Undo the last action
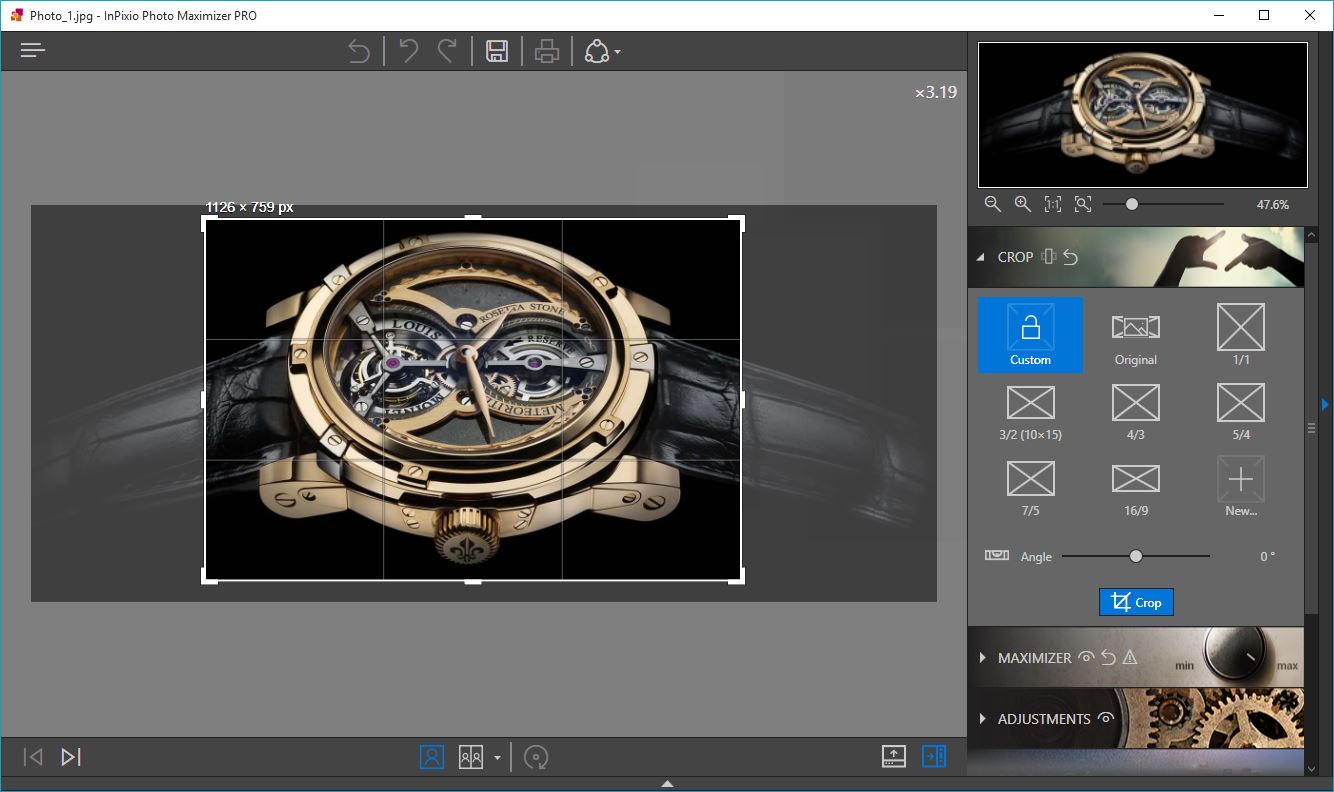1334x792 pixels. click(408, 51)
